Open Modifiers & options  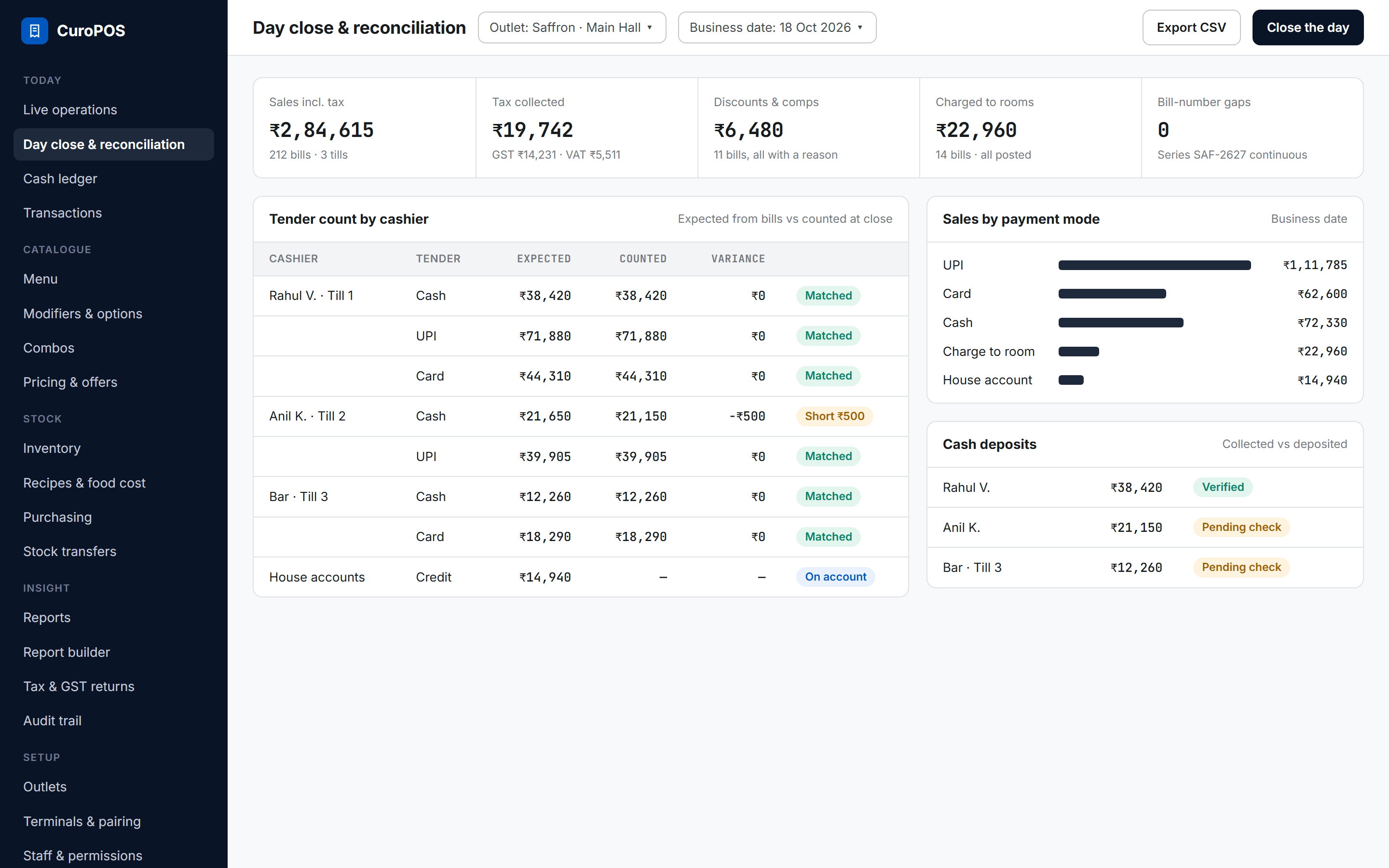114,313
